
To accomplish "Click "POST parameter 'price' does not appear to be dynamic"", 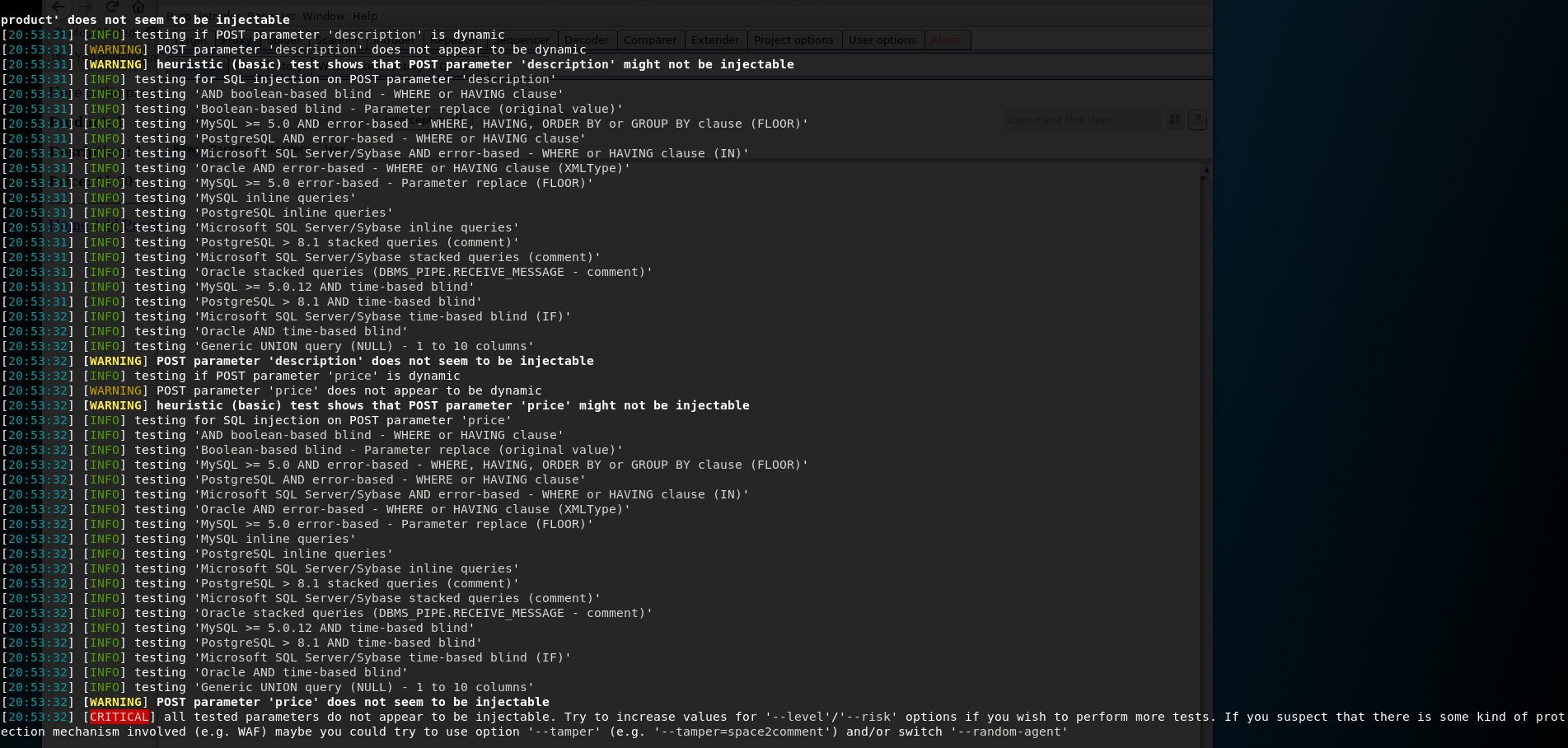I will coord(349,390).
